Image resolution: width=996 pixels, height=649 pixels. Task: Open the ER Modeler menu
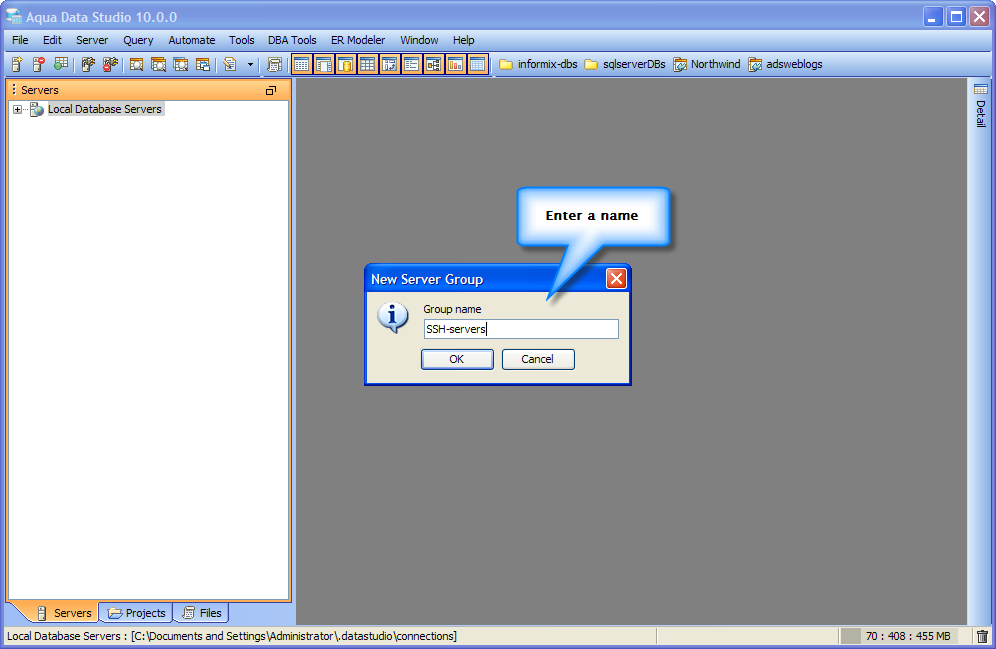[x=358, y=40]
